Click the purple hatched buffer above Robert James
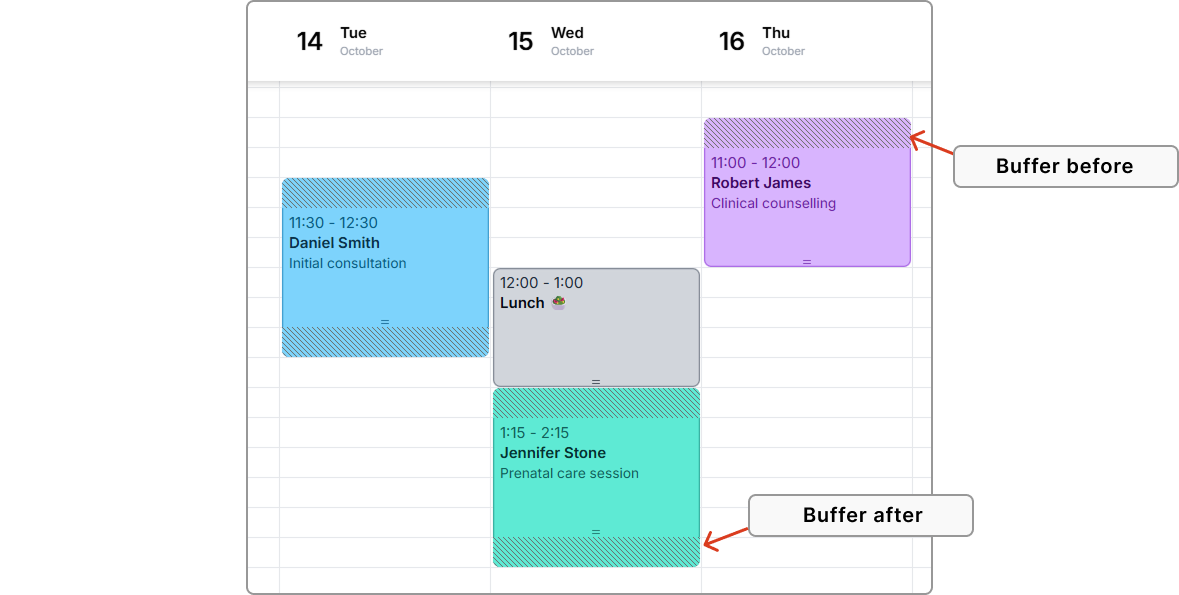Screen dimensions: 1179x595 (x=807, y=133)
